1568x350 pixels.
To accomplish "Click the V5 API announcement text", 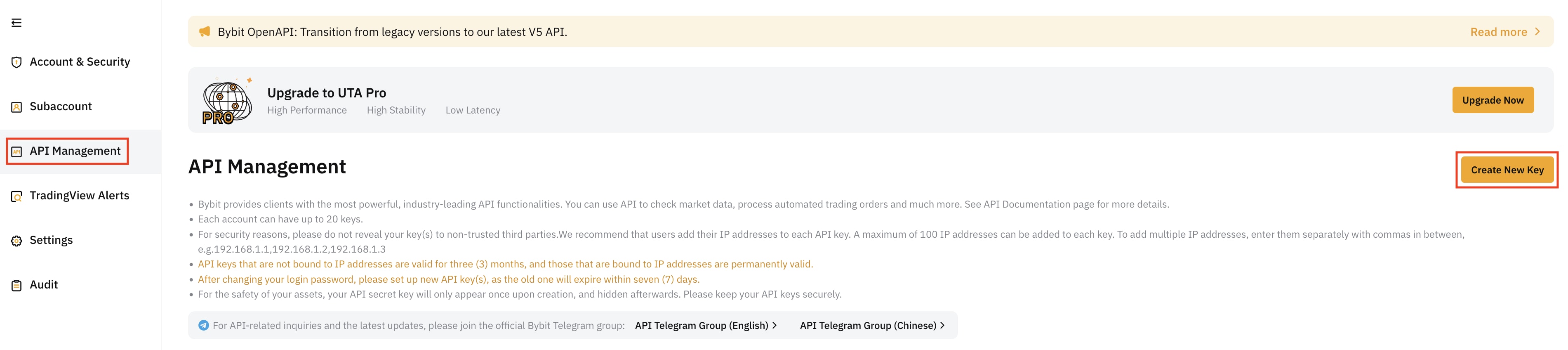I will 392,32.
